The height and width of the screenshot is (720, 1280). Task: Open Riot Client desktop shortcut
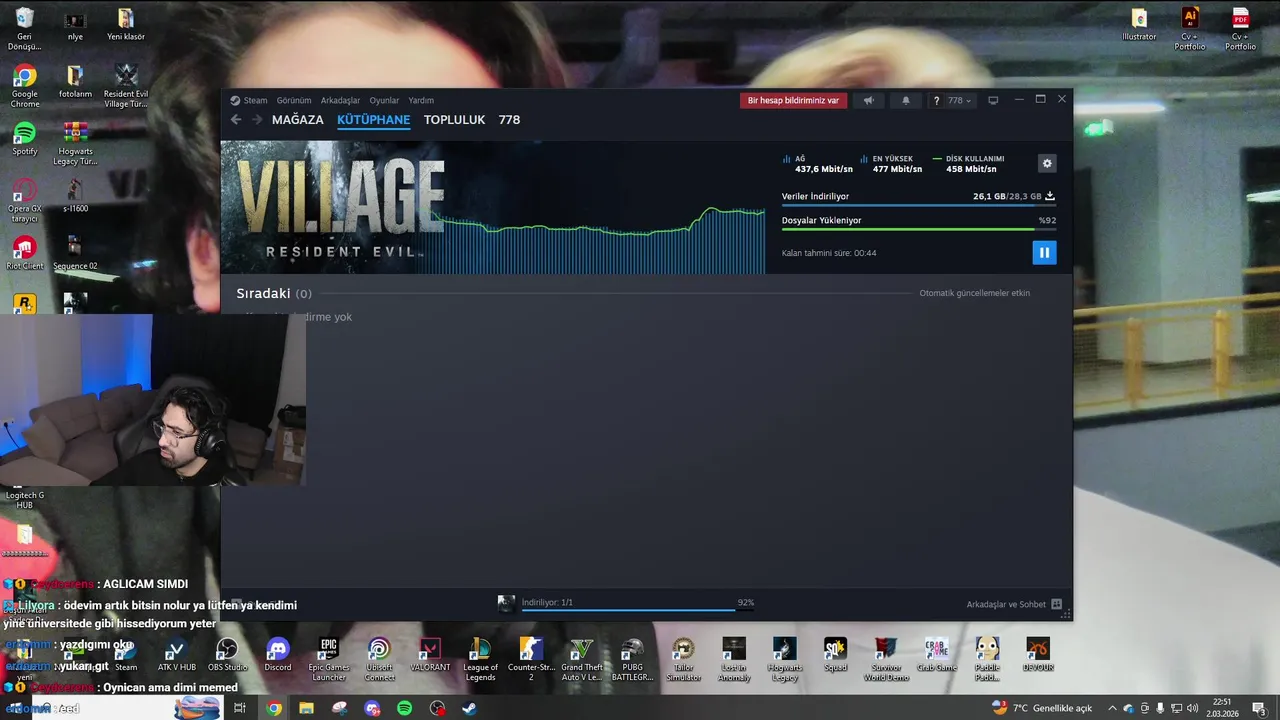click(25, 253)
